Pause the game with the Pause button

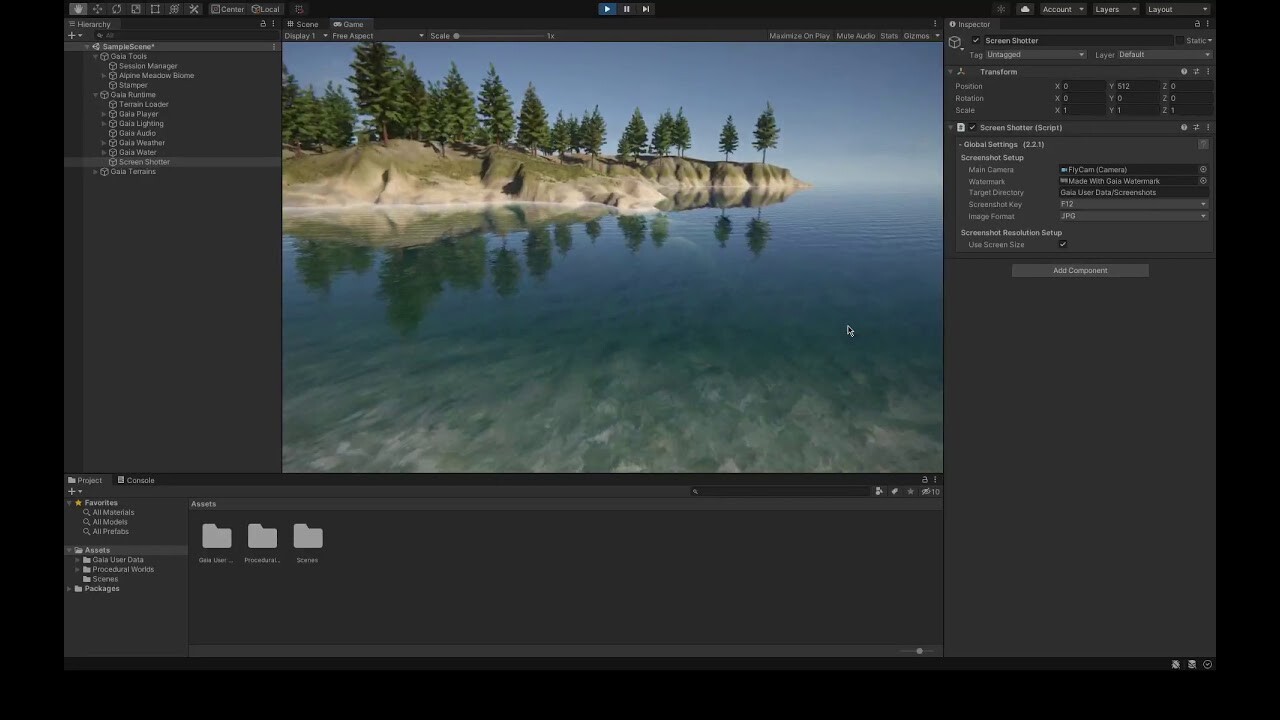pyautogui.click(x=626, y=8)
